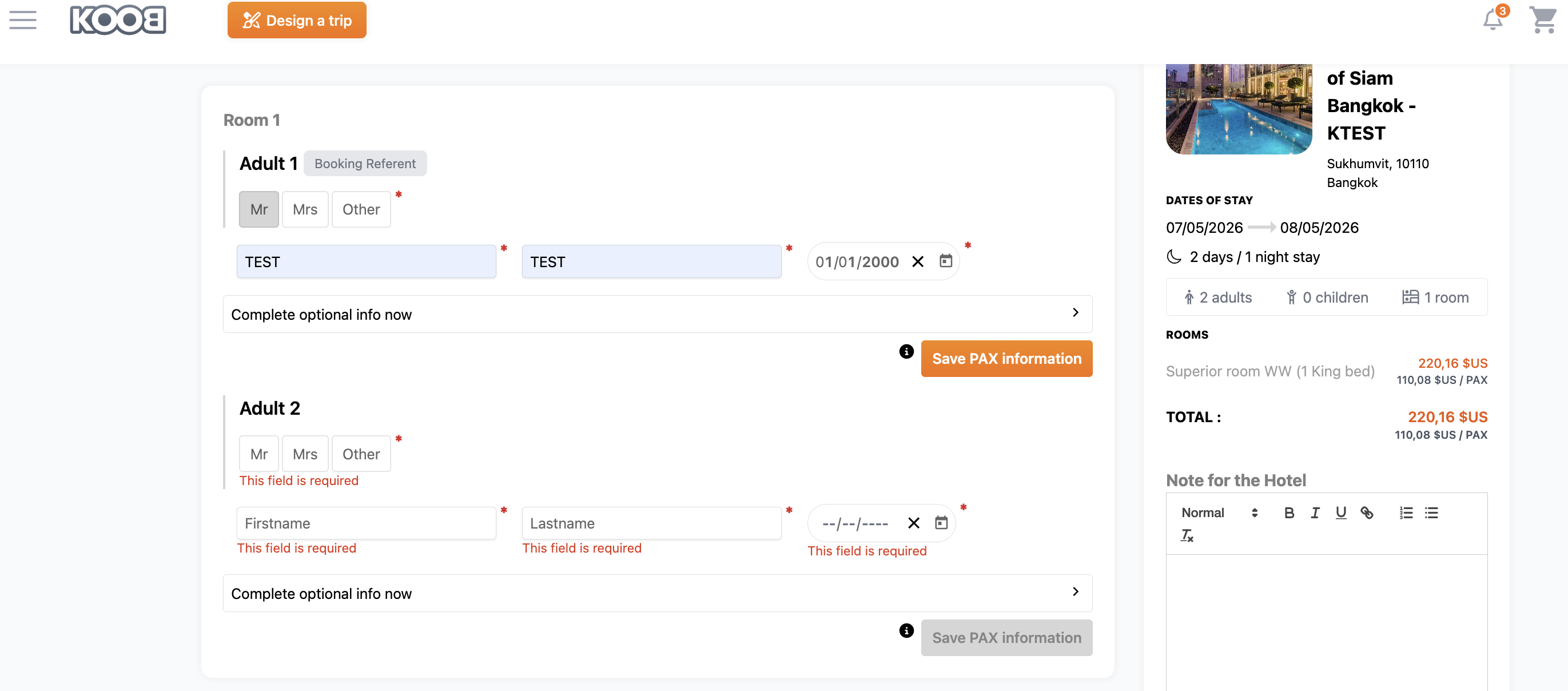Click info icon beside Adult 1 Save button
Viewport: 1568px width, 691px height.
906,351
